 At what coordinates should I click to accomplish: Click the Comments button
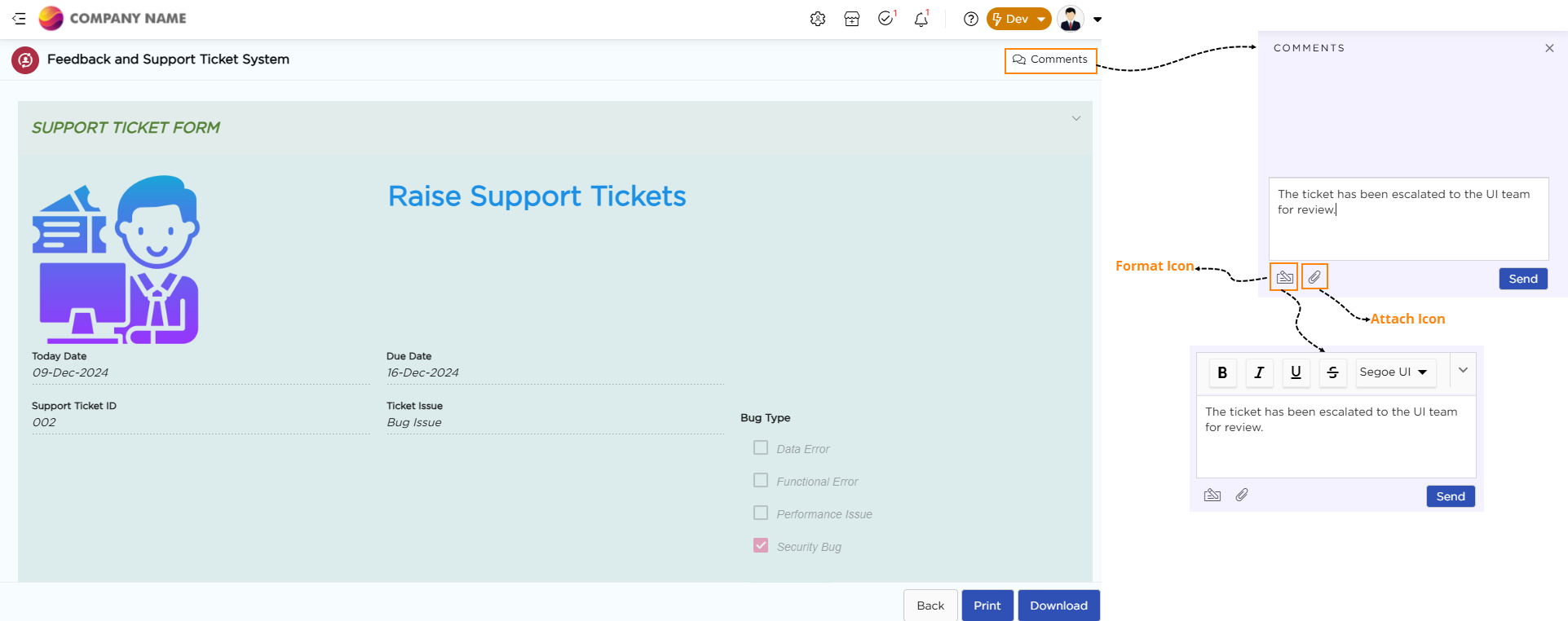click(1050, 60)
